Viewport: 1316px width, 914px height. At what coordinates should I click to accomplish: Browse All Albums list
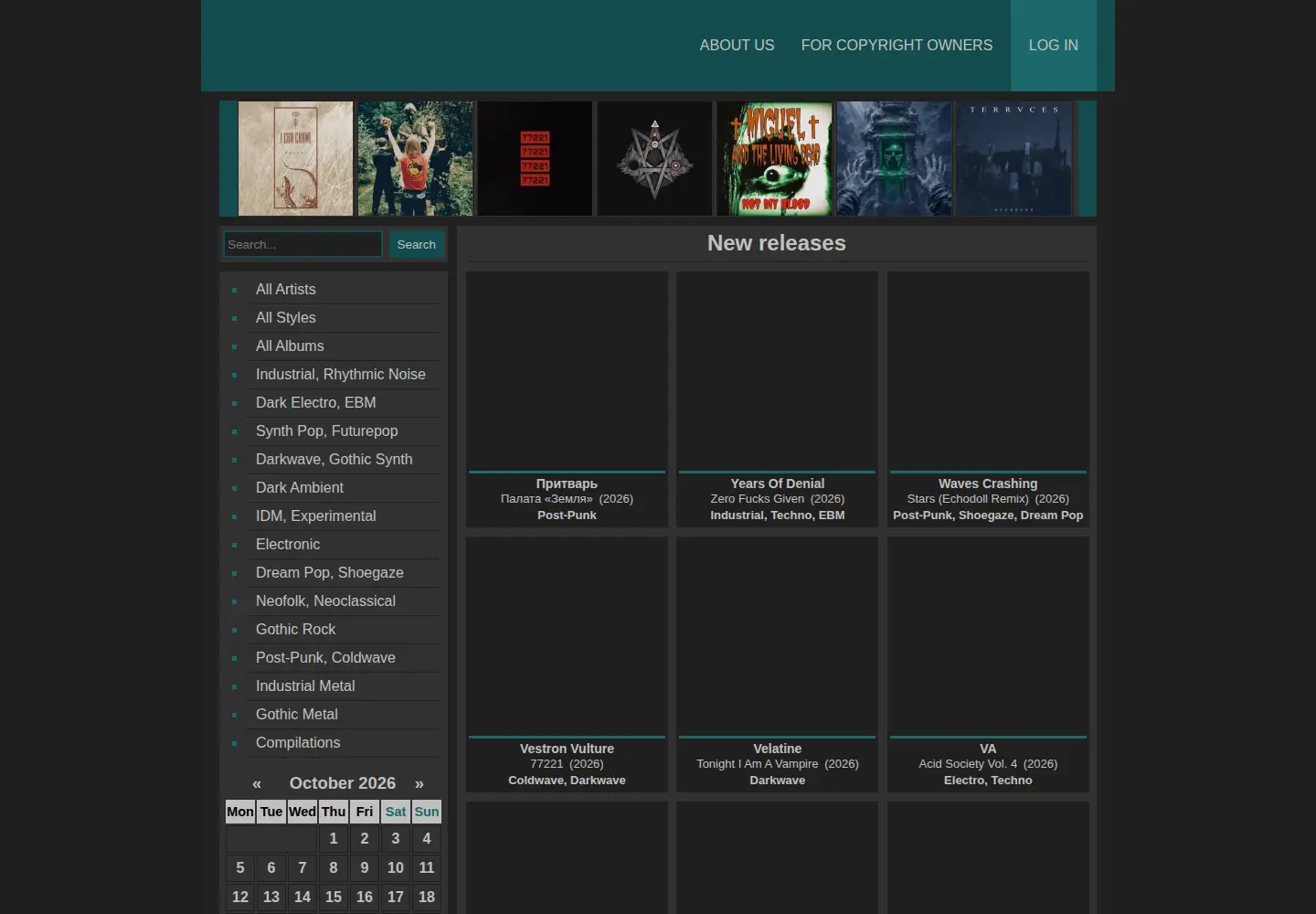click(290, 345)
